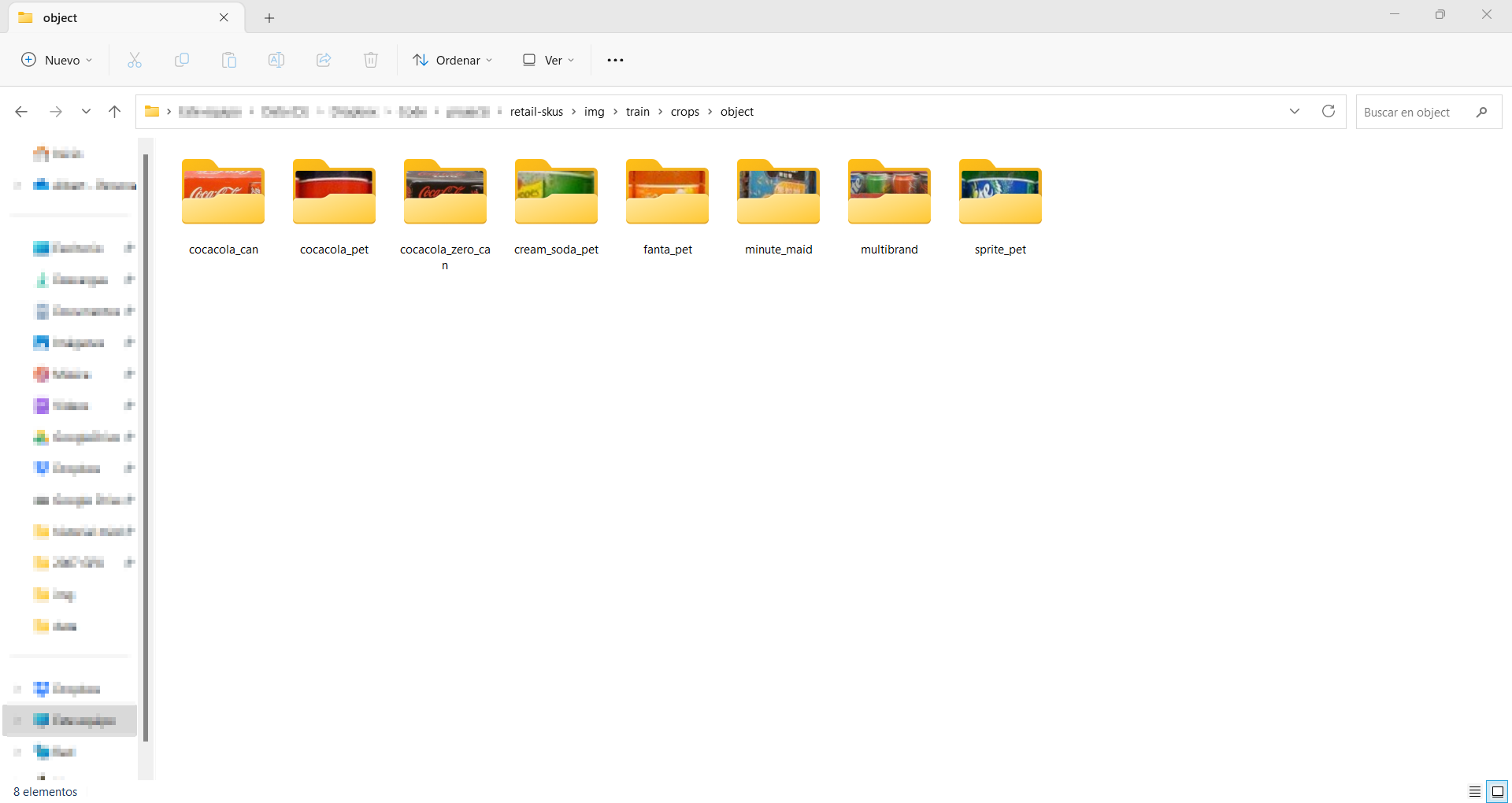The image size is (1512, 803).
Task: Select the cocacola_can folder
Action: [224, 207]
